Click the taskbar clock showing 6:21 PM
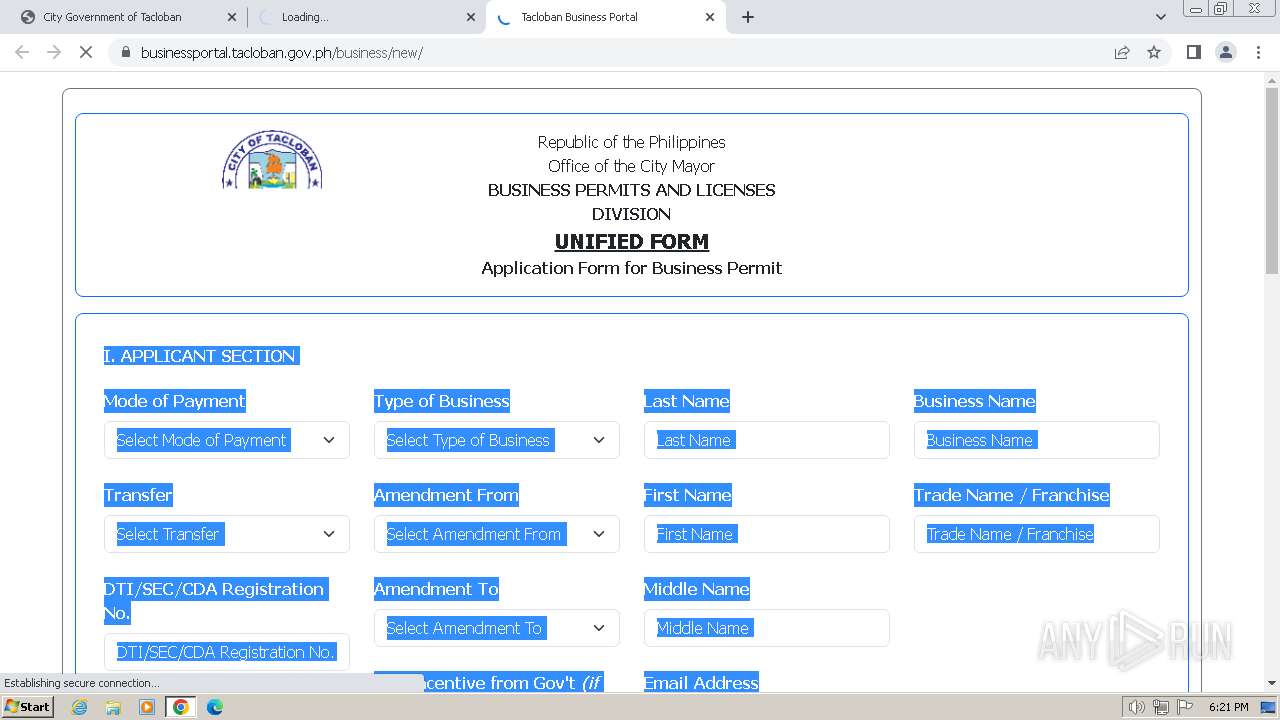1280x720 pixels. coord(1228,707)
